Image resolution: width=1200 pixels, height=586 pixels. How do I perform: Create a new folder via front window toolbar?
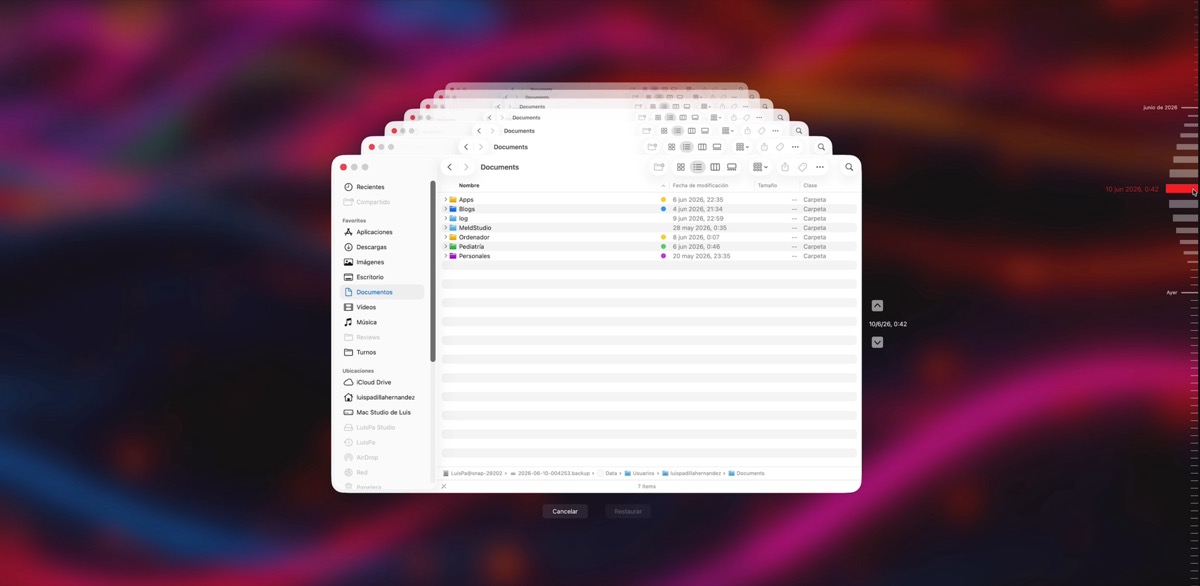(x=659, y=167)
